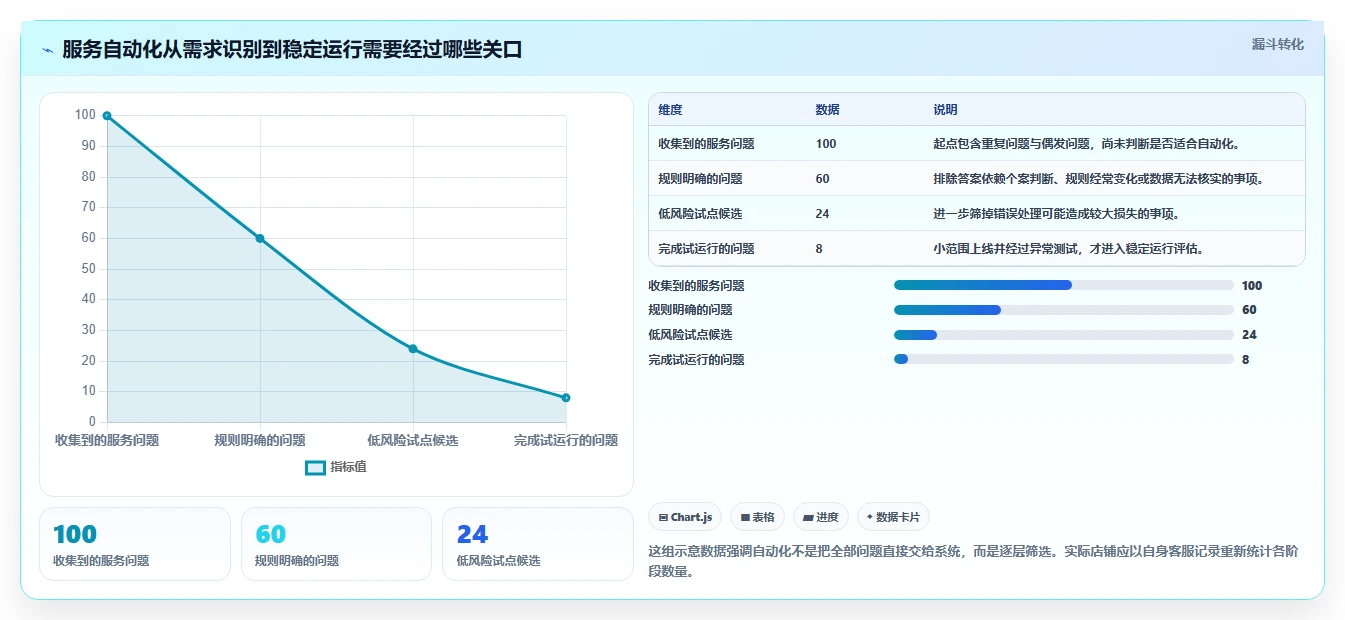Screen dimensions: 1345x620
Task: Click the description starting with 起点包含重复问题
Action: (1087, 144)
